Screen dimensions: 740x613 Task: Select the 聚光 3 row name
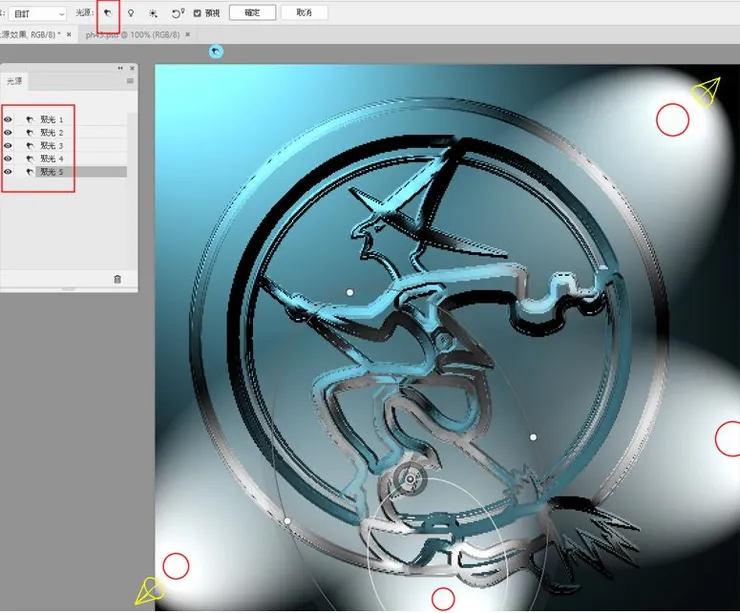tap(51, 145)
